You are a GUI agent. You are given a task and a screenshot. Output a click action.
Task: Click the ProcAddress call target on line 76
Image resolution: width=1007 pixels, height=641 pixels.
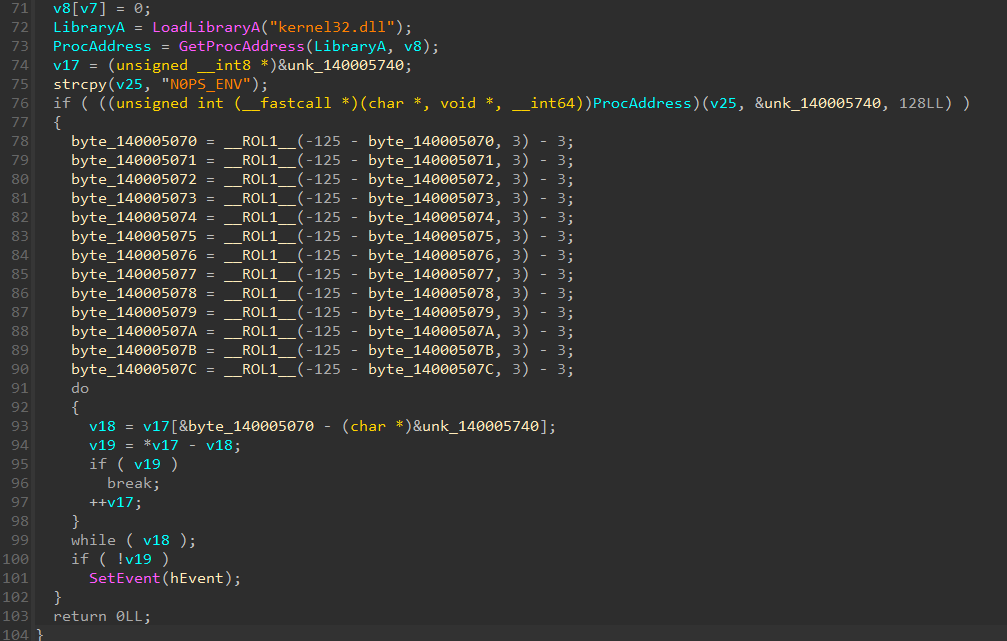click(642, 103)
